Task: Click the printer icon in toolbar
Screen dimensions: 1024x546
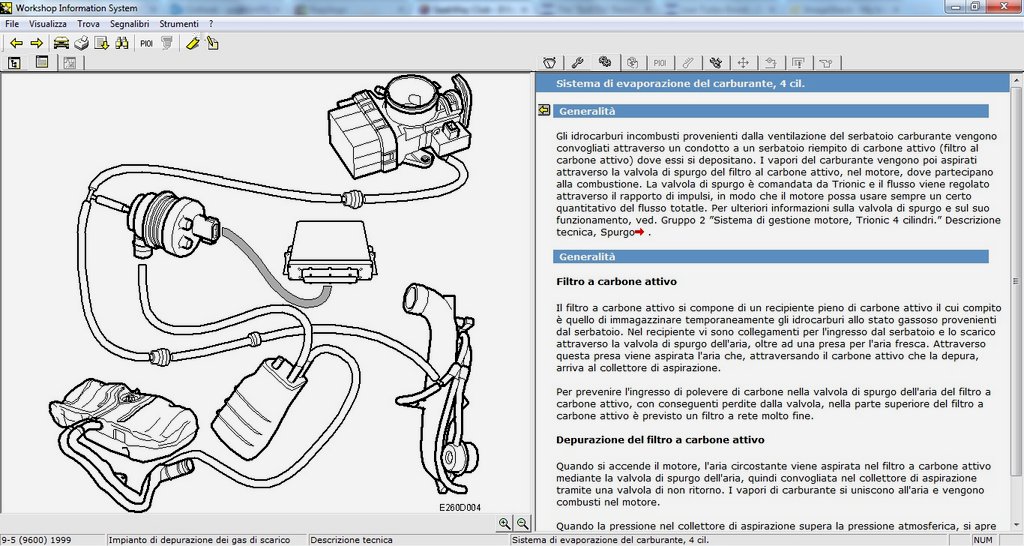Action: [x=81, y=44]
